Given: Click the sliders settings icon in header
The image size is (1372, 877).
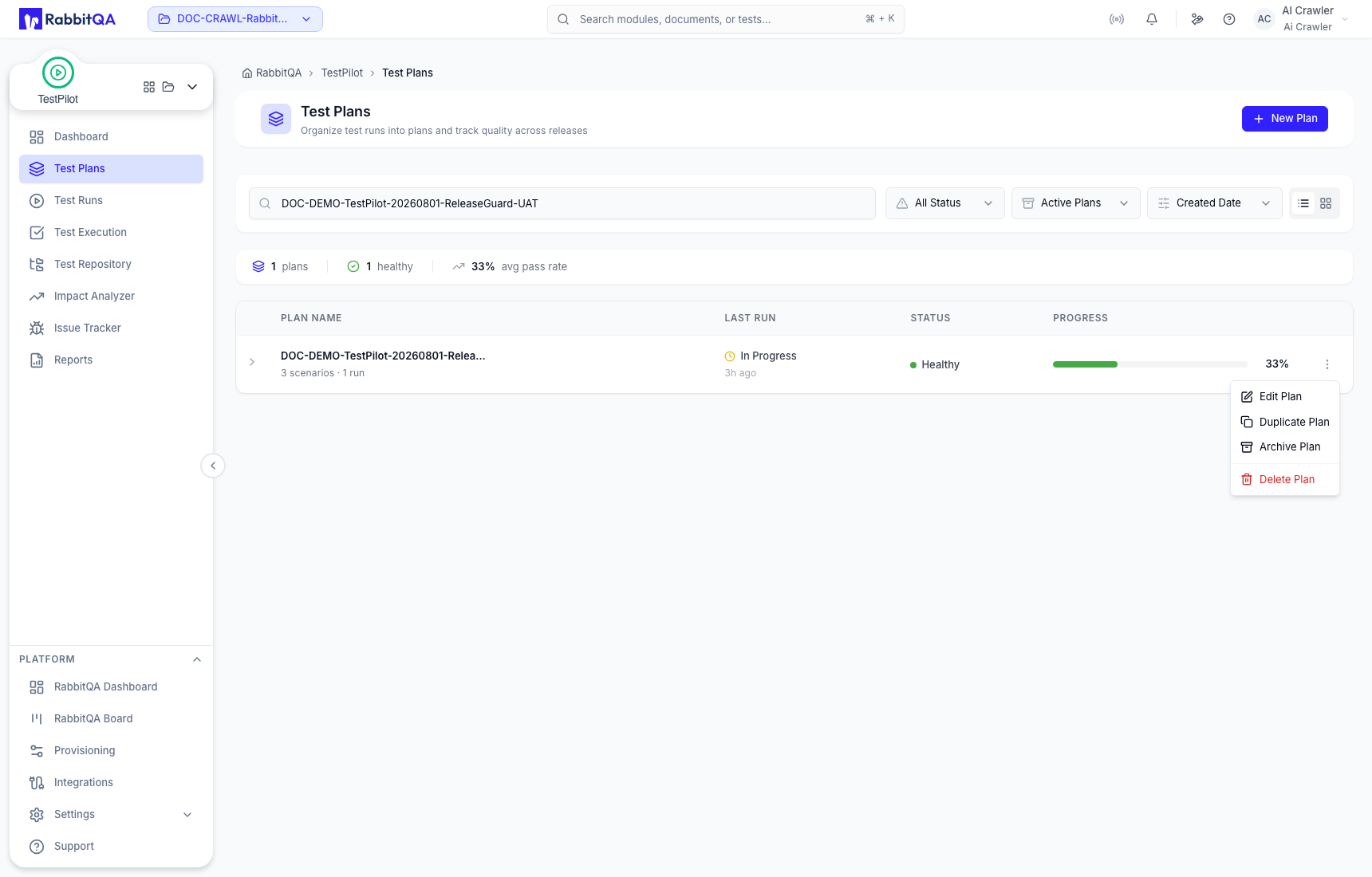Looking at the screenshot, I should click(1197, 19).
